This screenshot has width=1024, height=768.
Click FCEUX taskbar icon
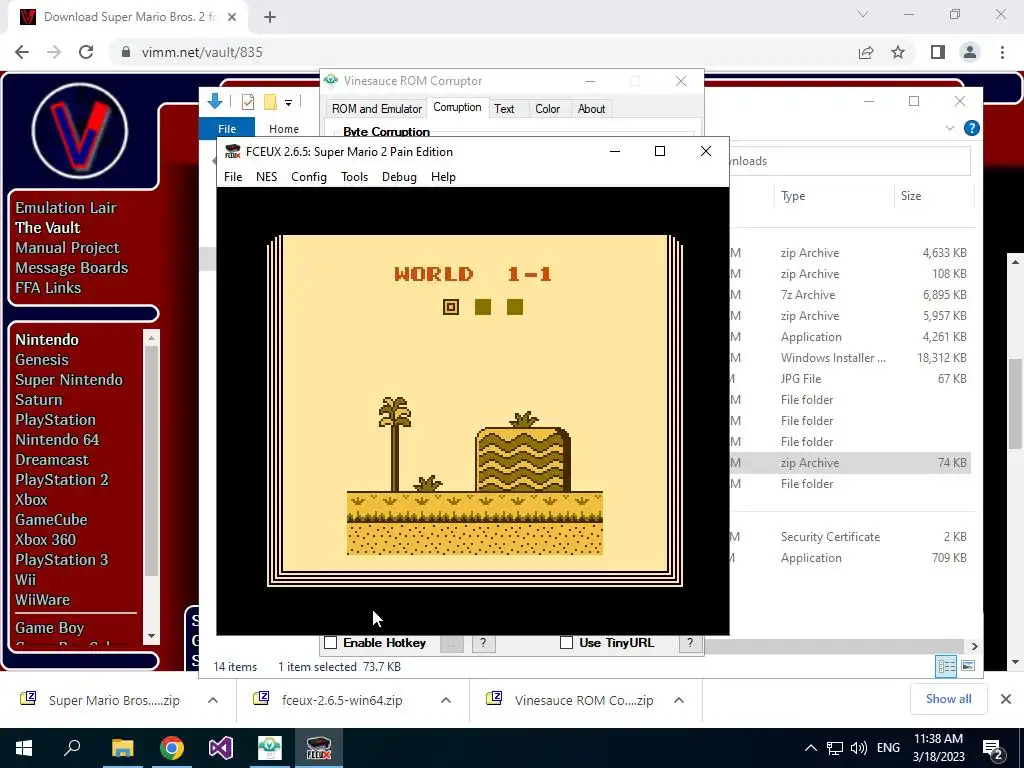(x=319, y=748)
